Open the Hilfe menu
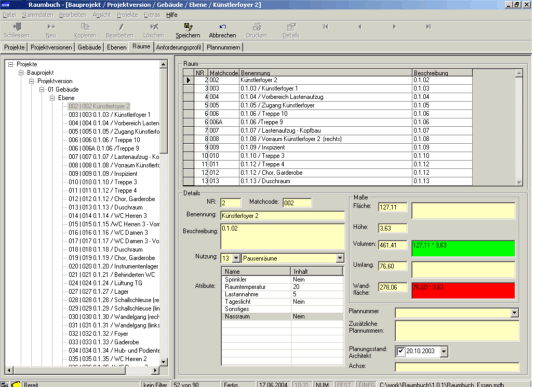The width and height of the screenshot is (533, 387). [172, 15]
